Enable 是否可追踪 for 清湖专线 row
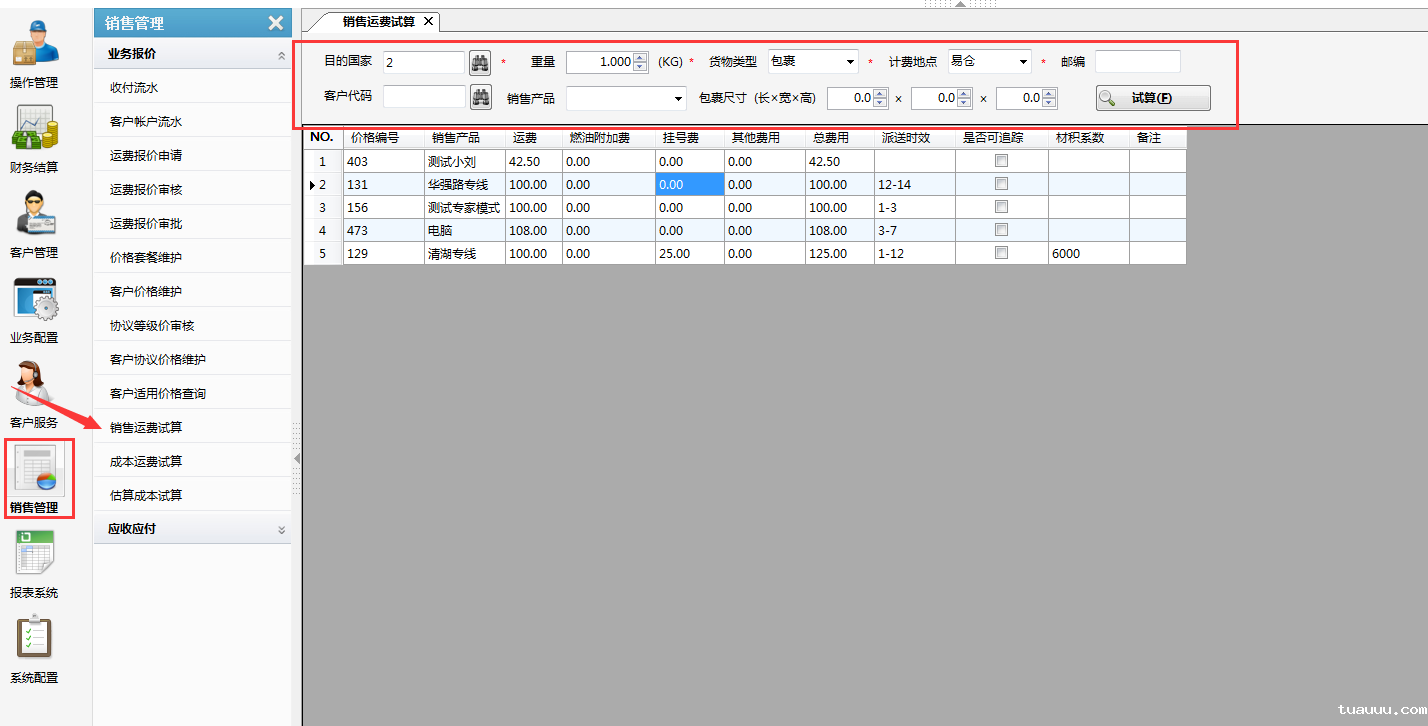 [x=1001, y=253]
